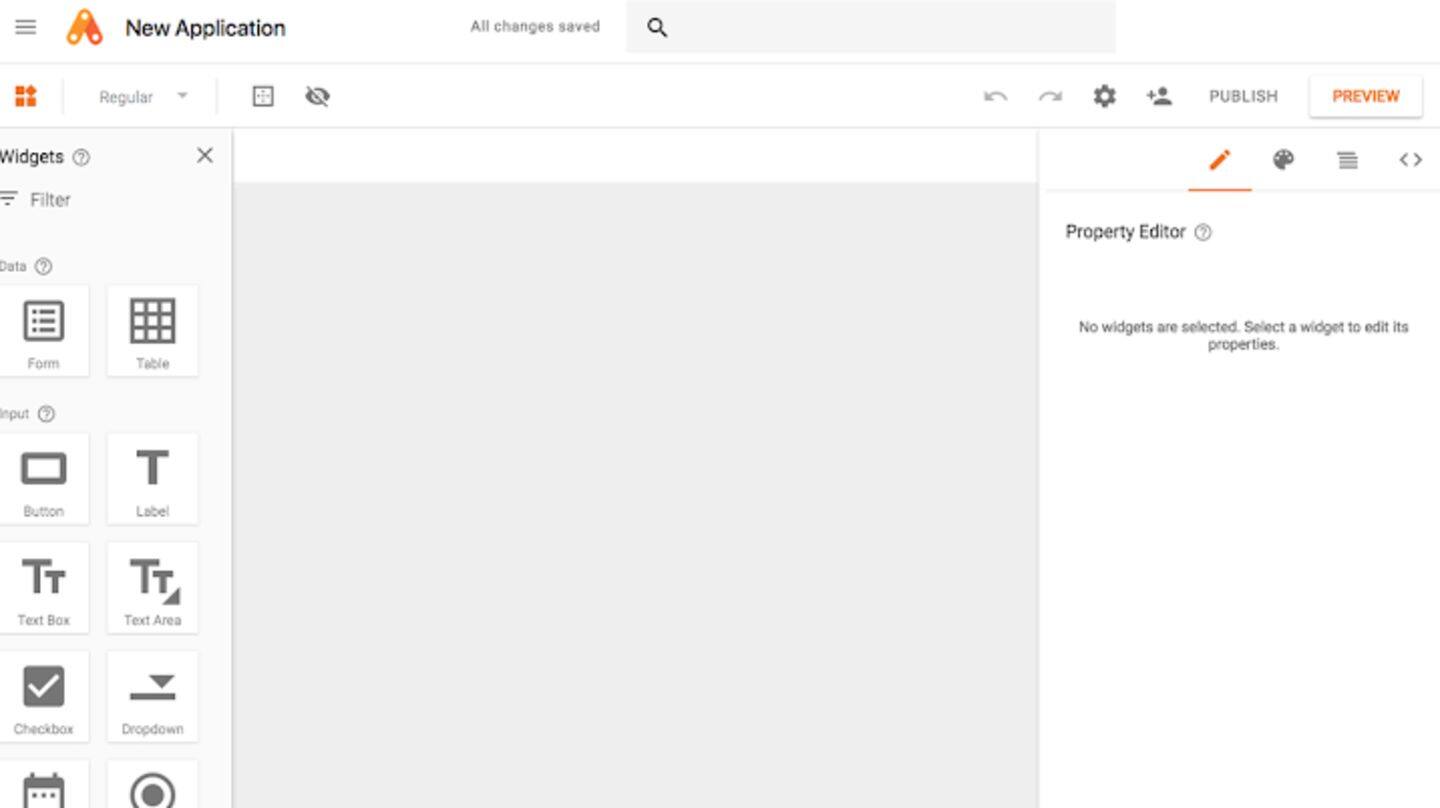1440x808 pixels.
Task: Open the hamburger navigation menu
Action: point(26,27)
